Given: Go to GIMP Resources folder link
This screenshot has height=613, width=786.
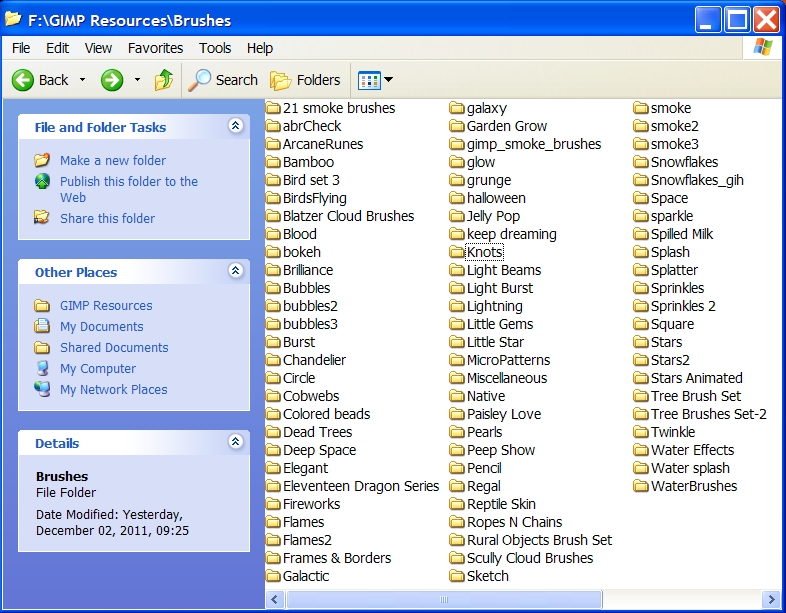Looking at the screenshot, I should [106, 306].
